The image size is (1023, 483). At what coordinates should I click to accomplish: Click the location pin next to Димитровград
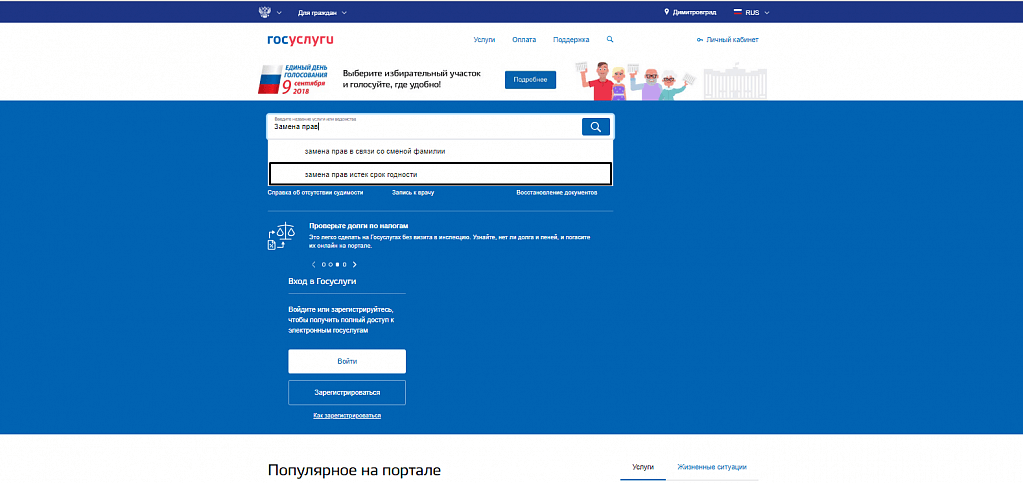pos(666,12)
